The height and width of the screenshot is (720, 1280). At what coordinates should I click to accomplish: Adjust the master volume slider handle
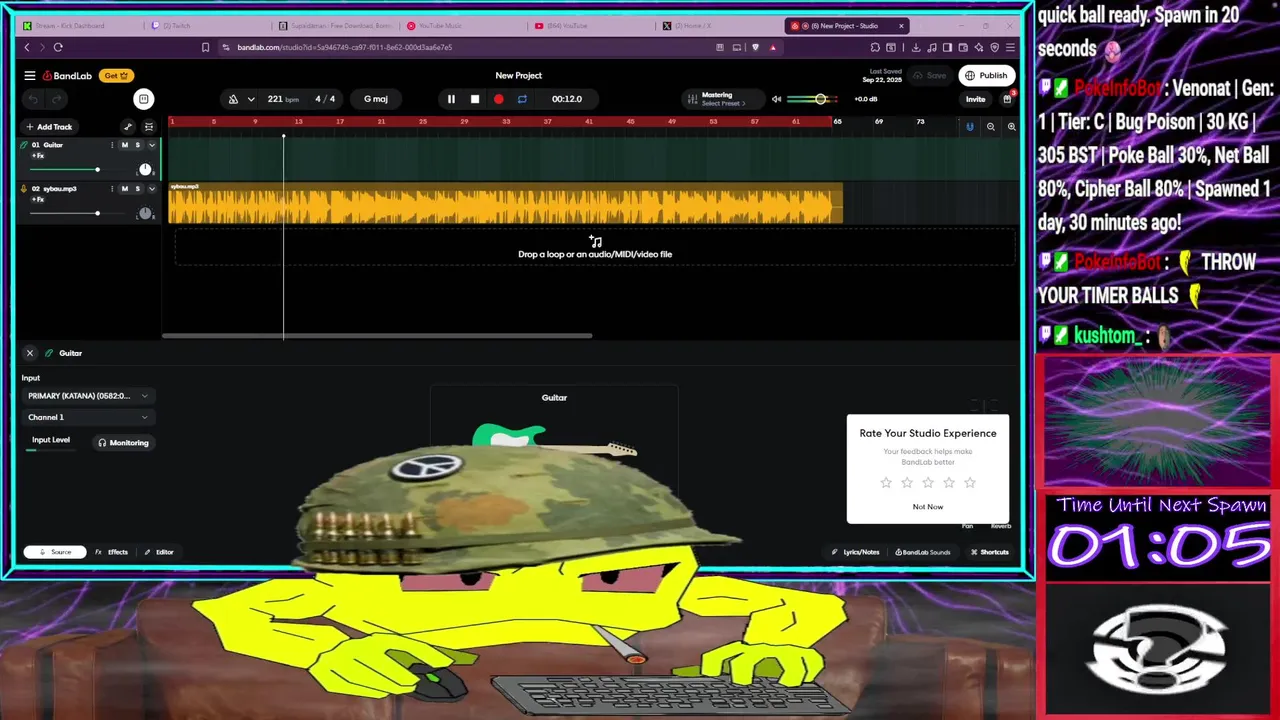tap(821, 99)
